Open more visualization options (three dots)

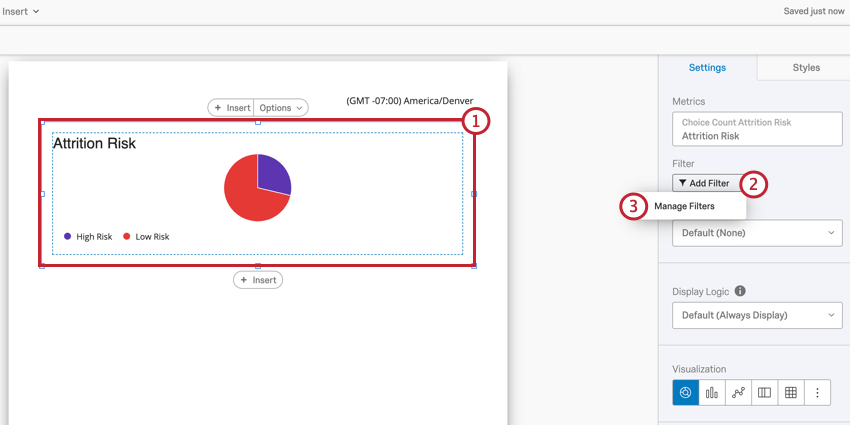[817, 392]
